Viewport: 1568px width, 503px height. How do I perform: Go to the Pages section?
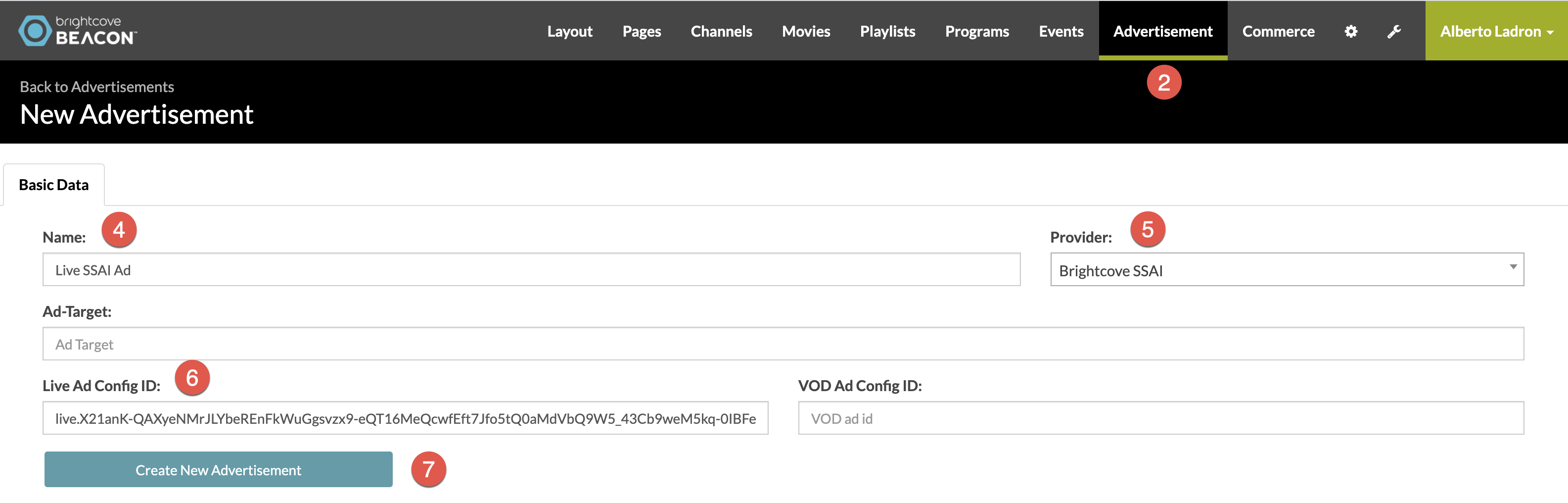point(642,31)
